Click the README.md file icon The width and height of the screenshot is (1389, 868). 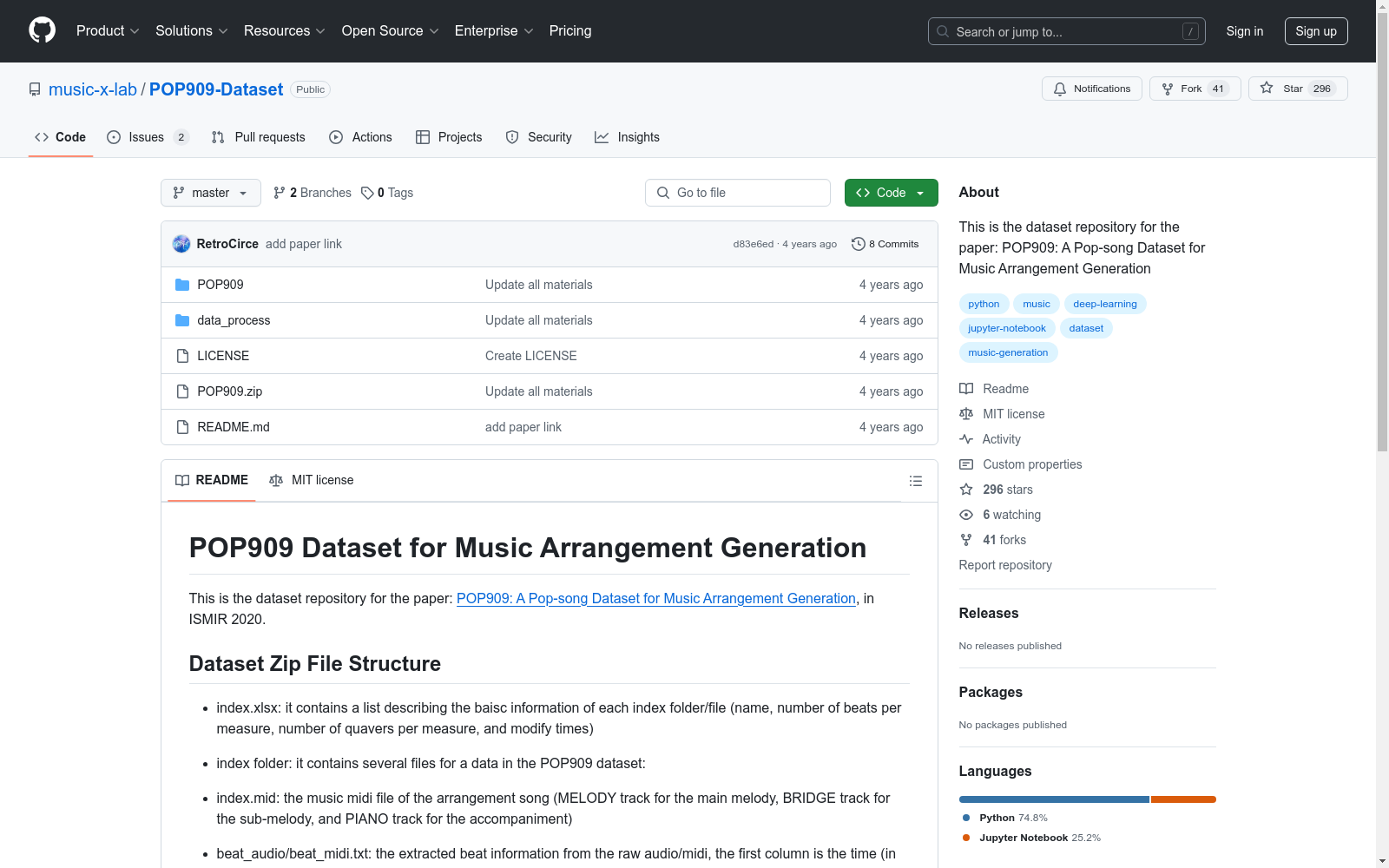click(182, 427)
